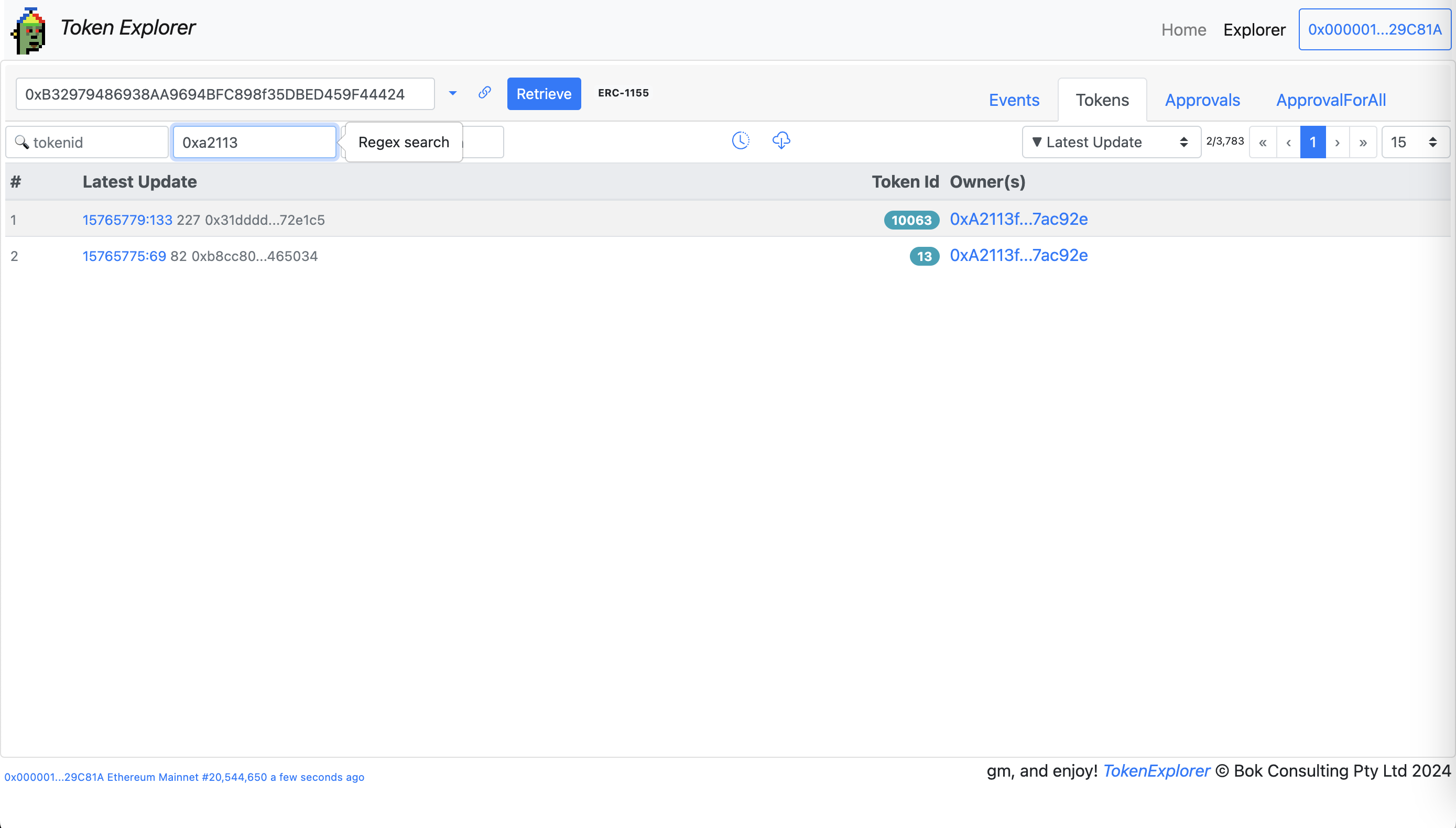
Task: Click connected wallet 0x000001...29C81A button
Action: [x=1375, y=29]
